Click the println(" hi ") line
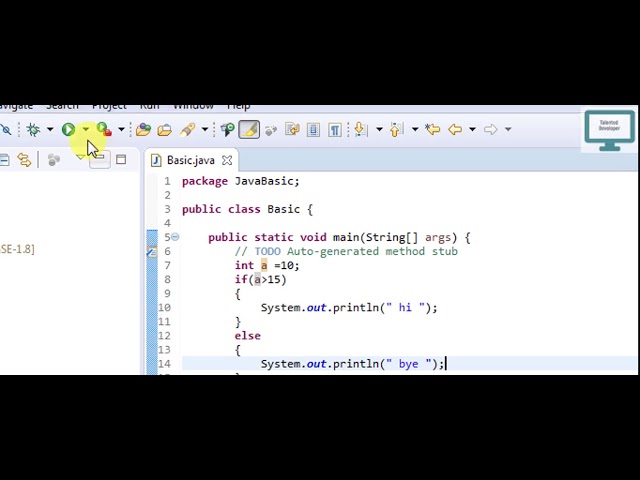 tap(349, 308)
